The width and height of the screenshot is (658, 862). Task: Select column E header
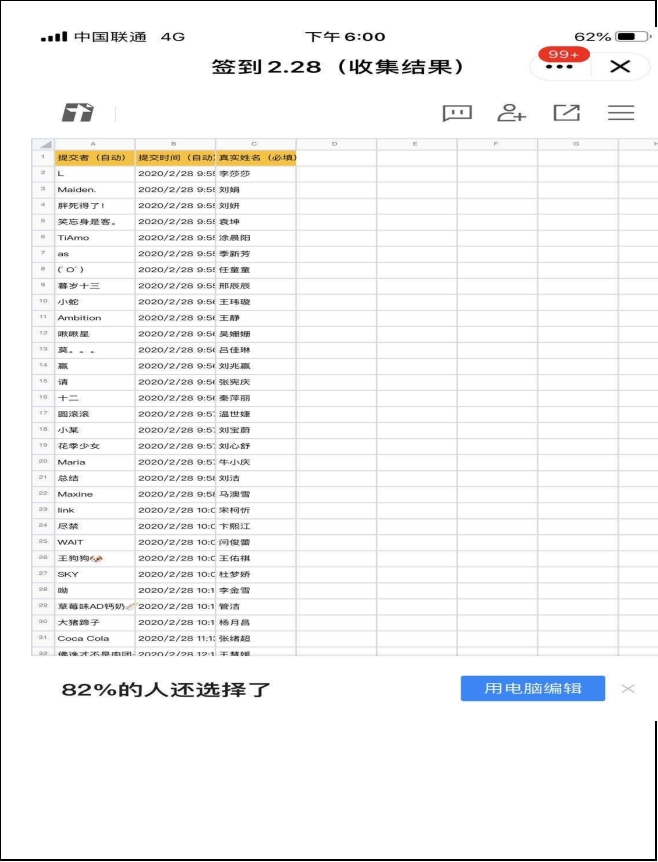[x=416, y=144]
